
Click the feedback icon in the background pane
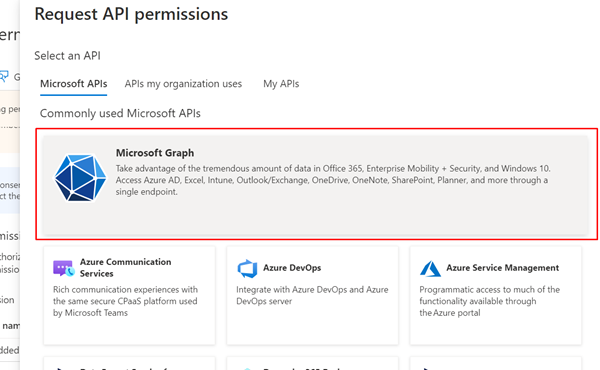(x=4, y=77)
